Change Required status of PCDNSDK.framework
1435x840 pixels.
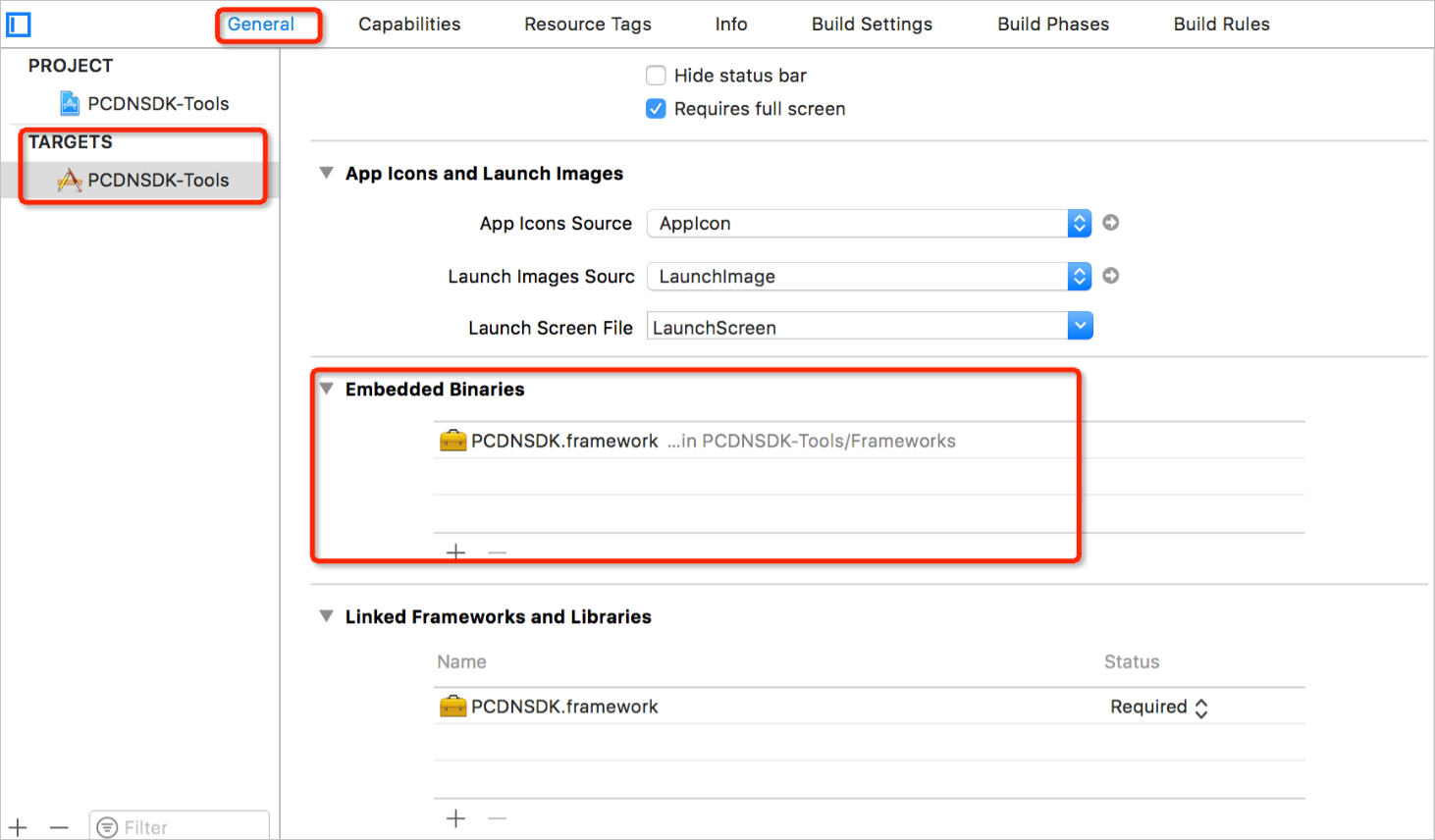[x=1159, y=708]
